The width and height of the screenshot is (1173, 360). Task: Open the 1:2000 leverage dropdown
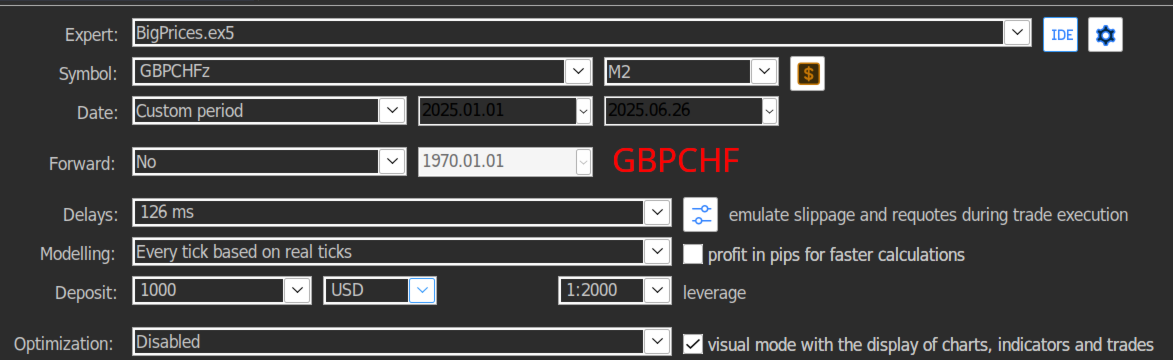[x=657, y=290]
